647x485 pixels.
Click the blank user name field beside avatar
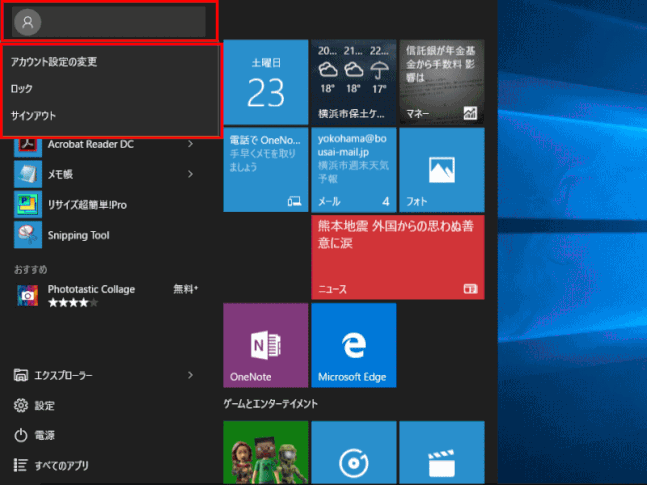(x=124, y=21)
